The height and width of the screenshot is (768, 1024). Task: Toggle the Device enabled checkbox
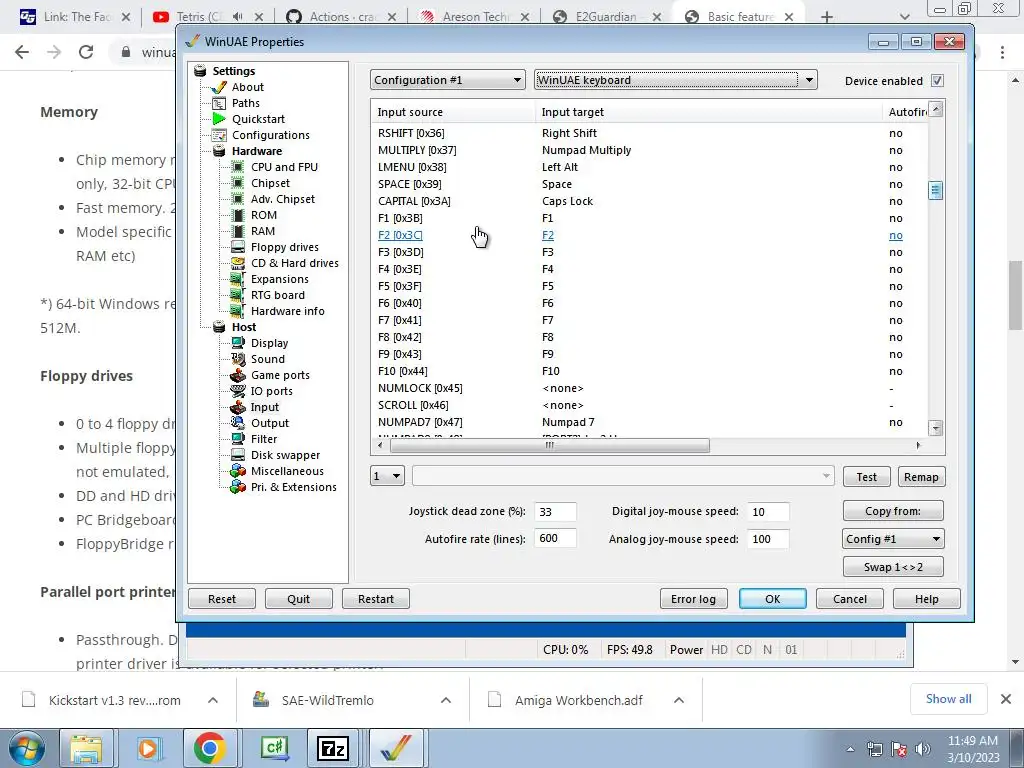[x=937, y=80]
